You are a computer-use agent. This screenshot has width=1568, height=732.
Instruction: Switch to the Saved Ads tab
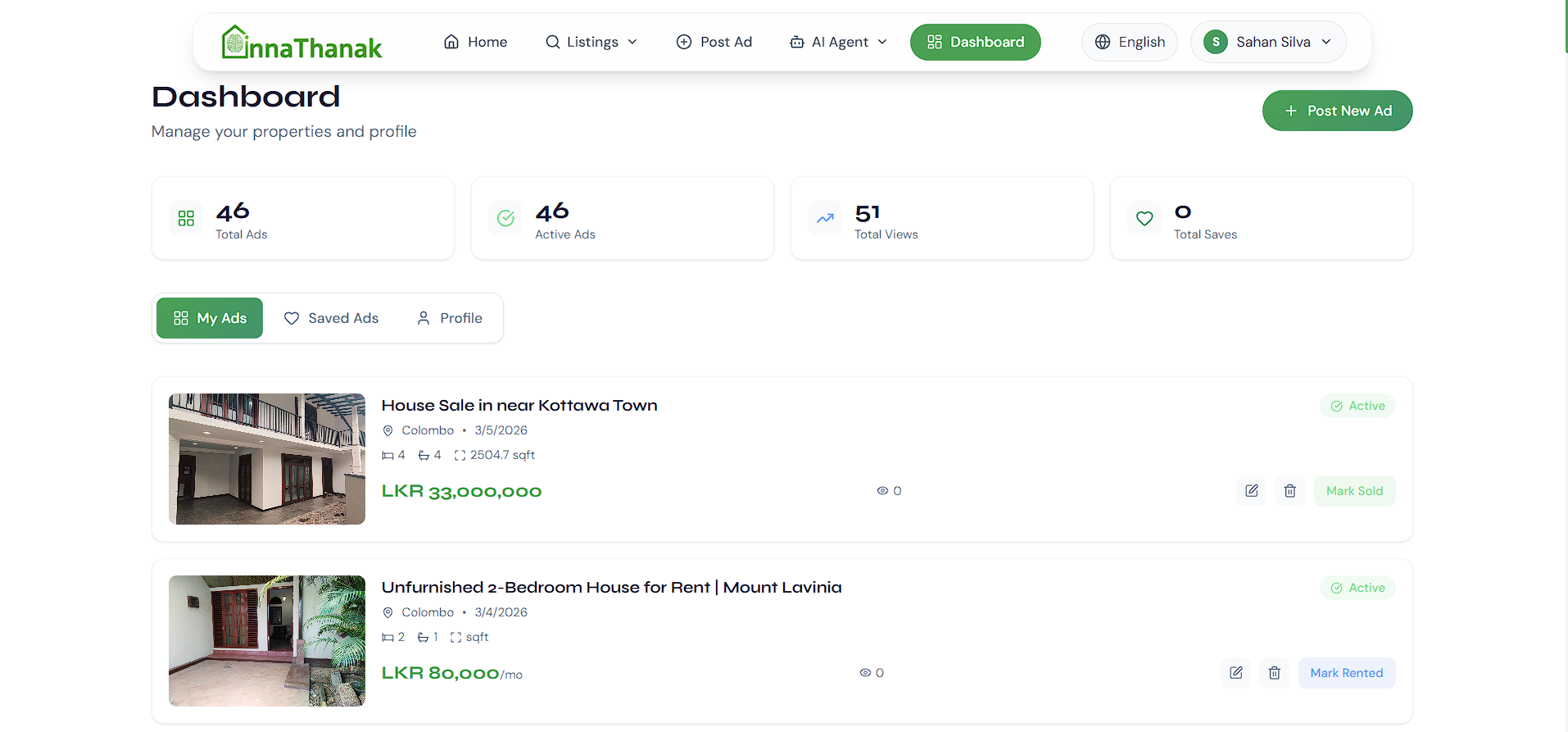(x=331, y=318)
